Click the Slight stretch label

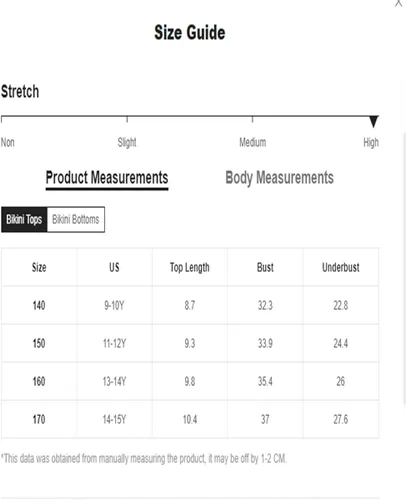(x=127, y=142)
